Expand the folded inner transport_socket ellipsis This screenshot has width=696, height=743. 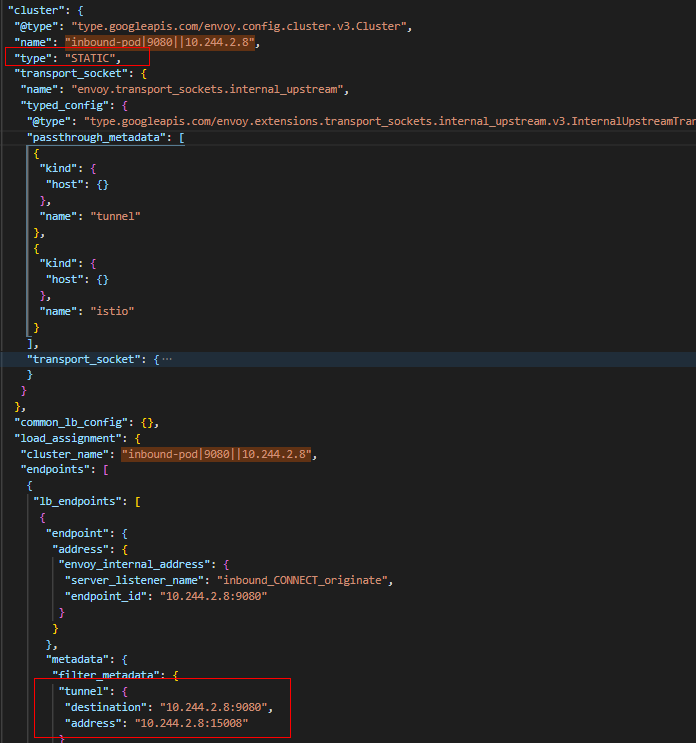point(166,358)
